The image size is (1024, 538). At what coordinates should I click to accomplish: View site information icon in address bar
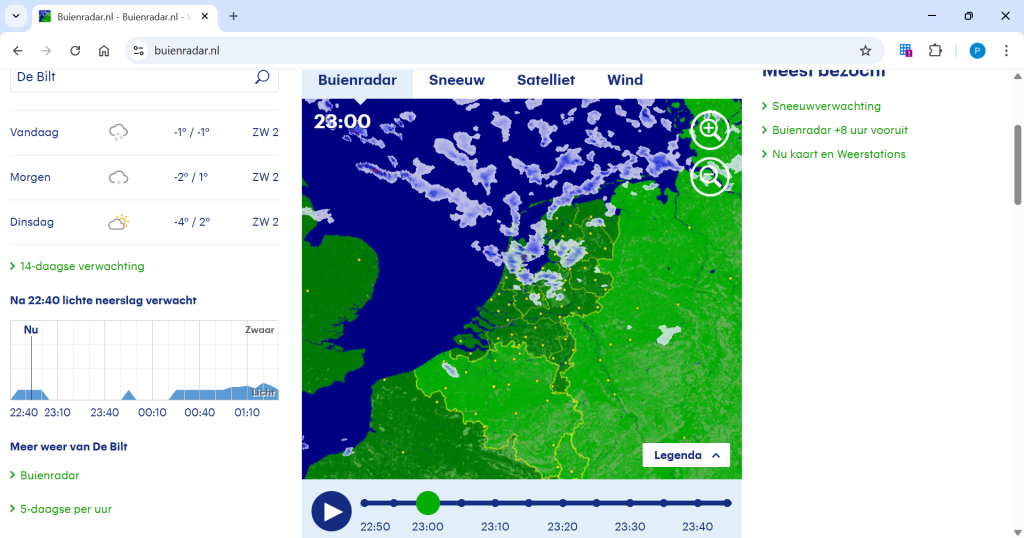138,50
